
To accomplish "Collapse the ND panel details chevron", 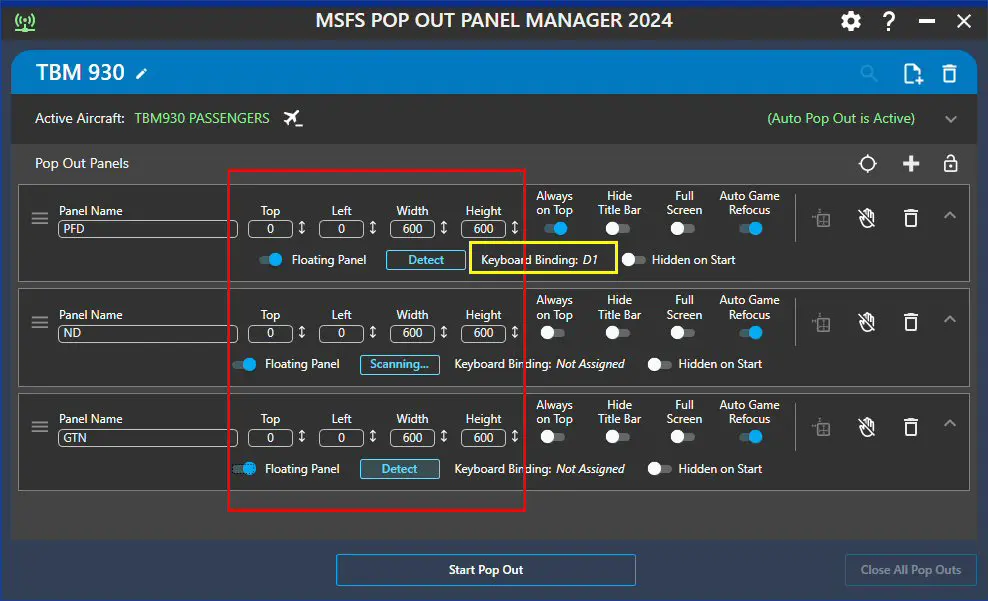I will [x=950, y=319].
